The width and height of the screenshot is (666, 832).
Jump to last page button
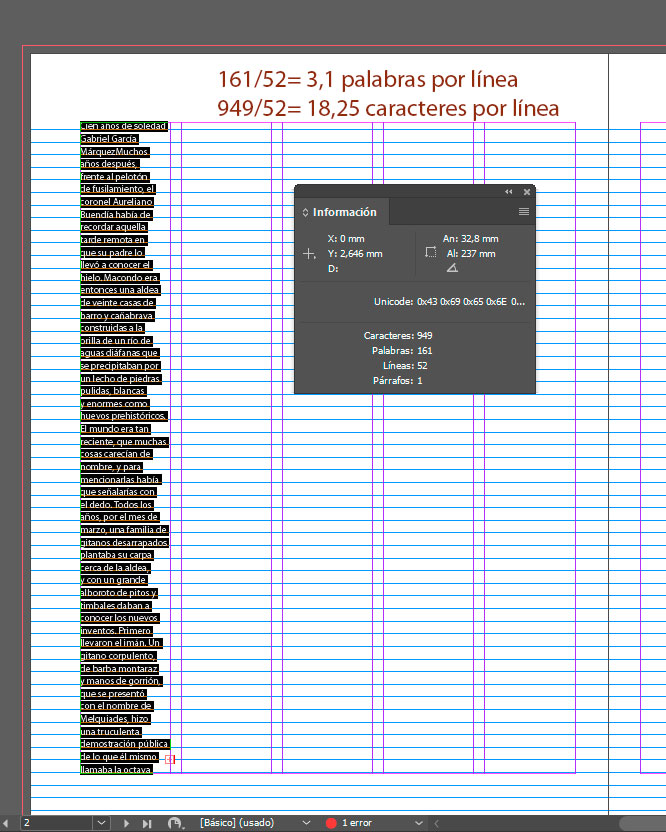tap(147, 823)
